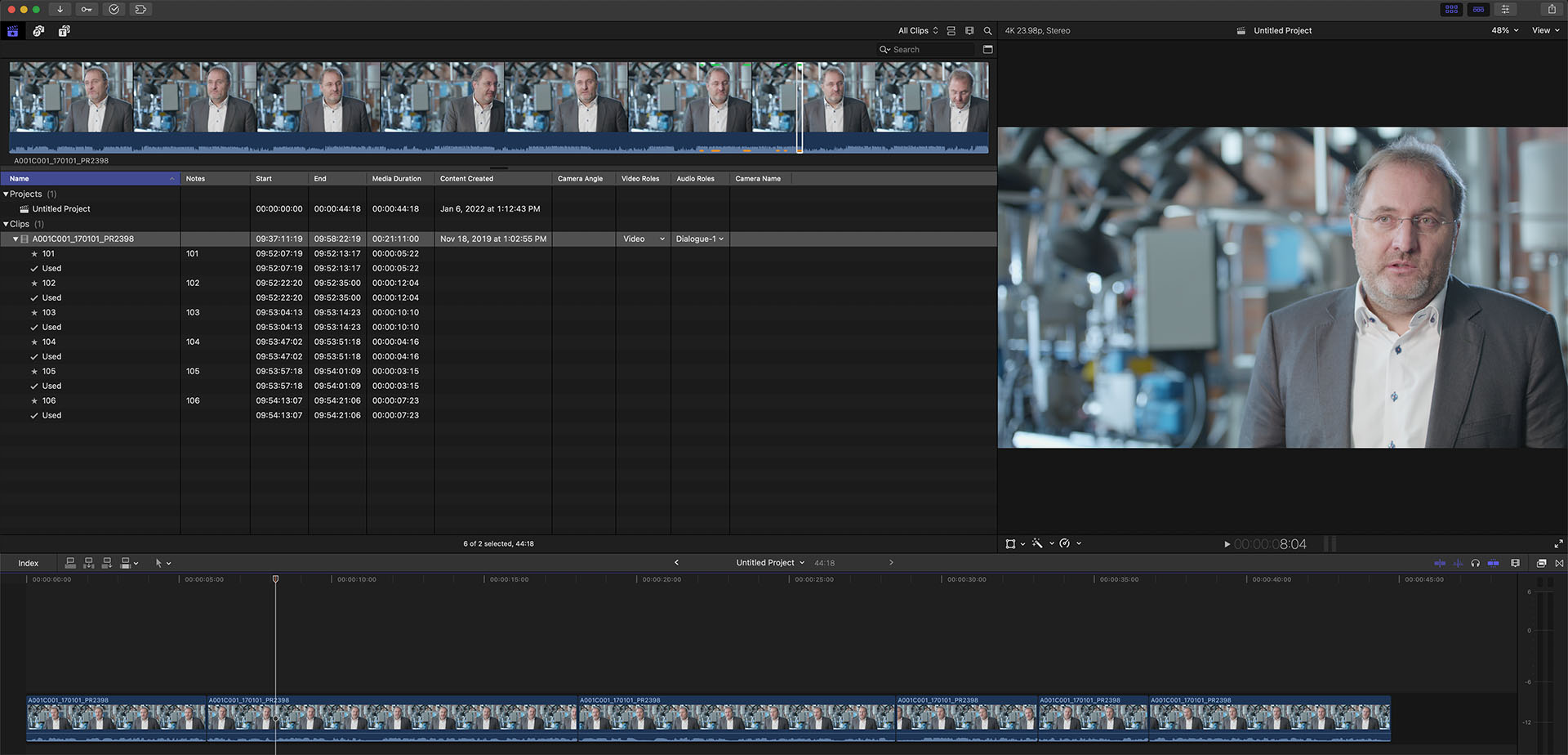Click Connect clip to primary storyline icon

[x=70, y=563]
